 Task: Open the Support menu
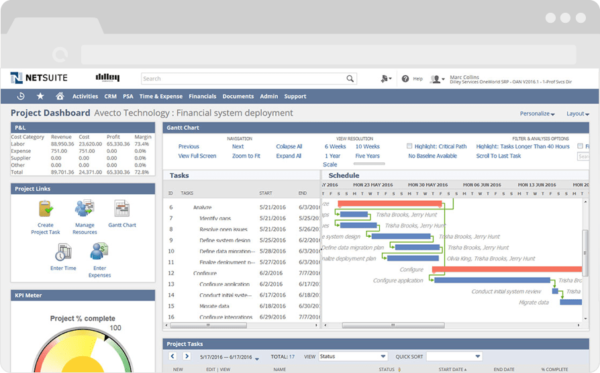(295, 96)
